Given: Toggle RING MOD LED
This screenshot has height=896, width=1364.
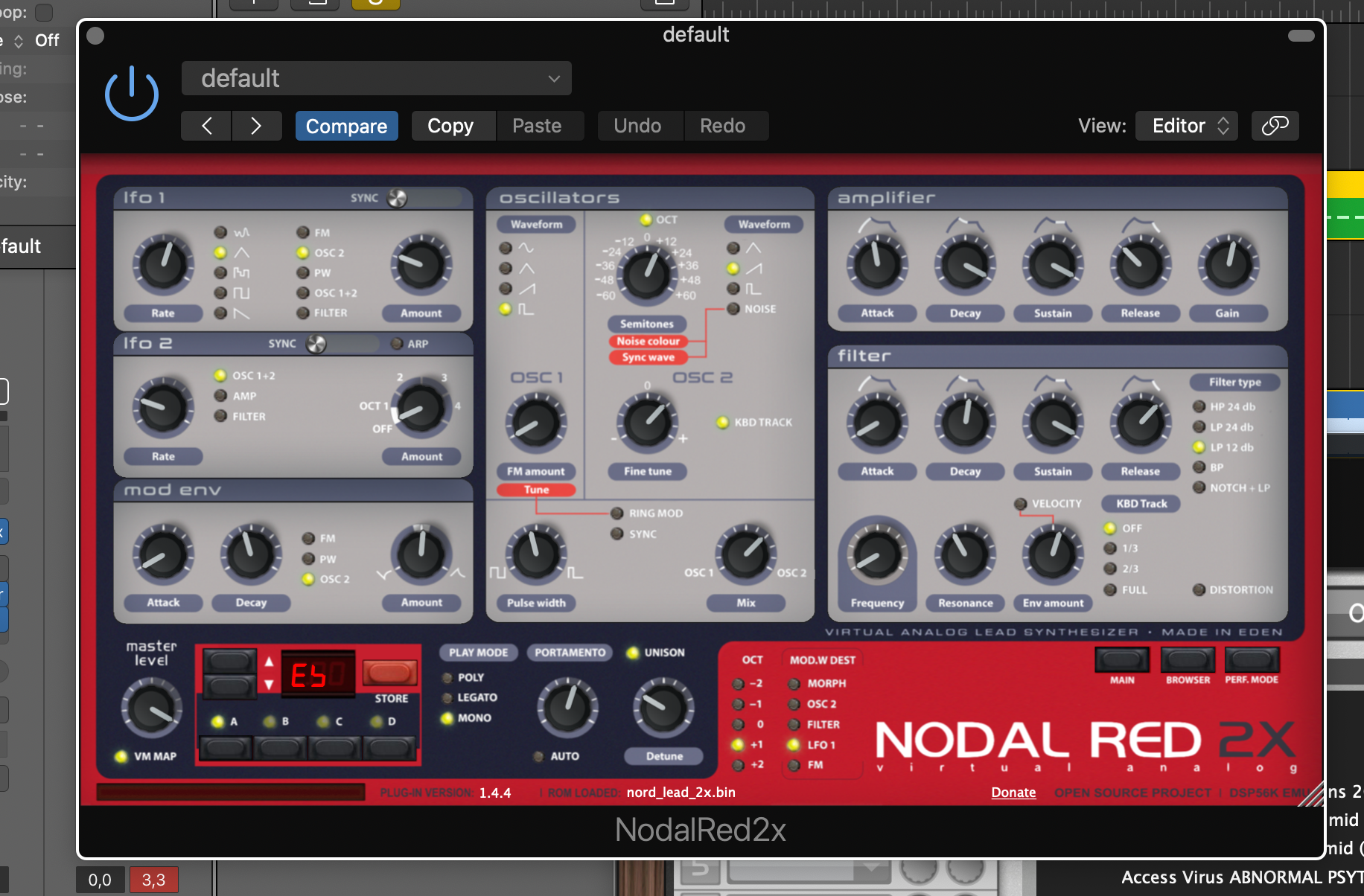Looking at the screenshot, I should tap(616, 513).
